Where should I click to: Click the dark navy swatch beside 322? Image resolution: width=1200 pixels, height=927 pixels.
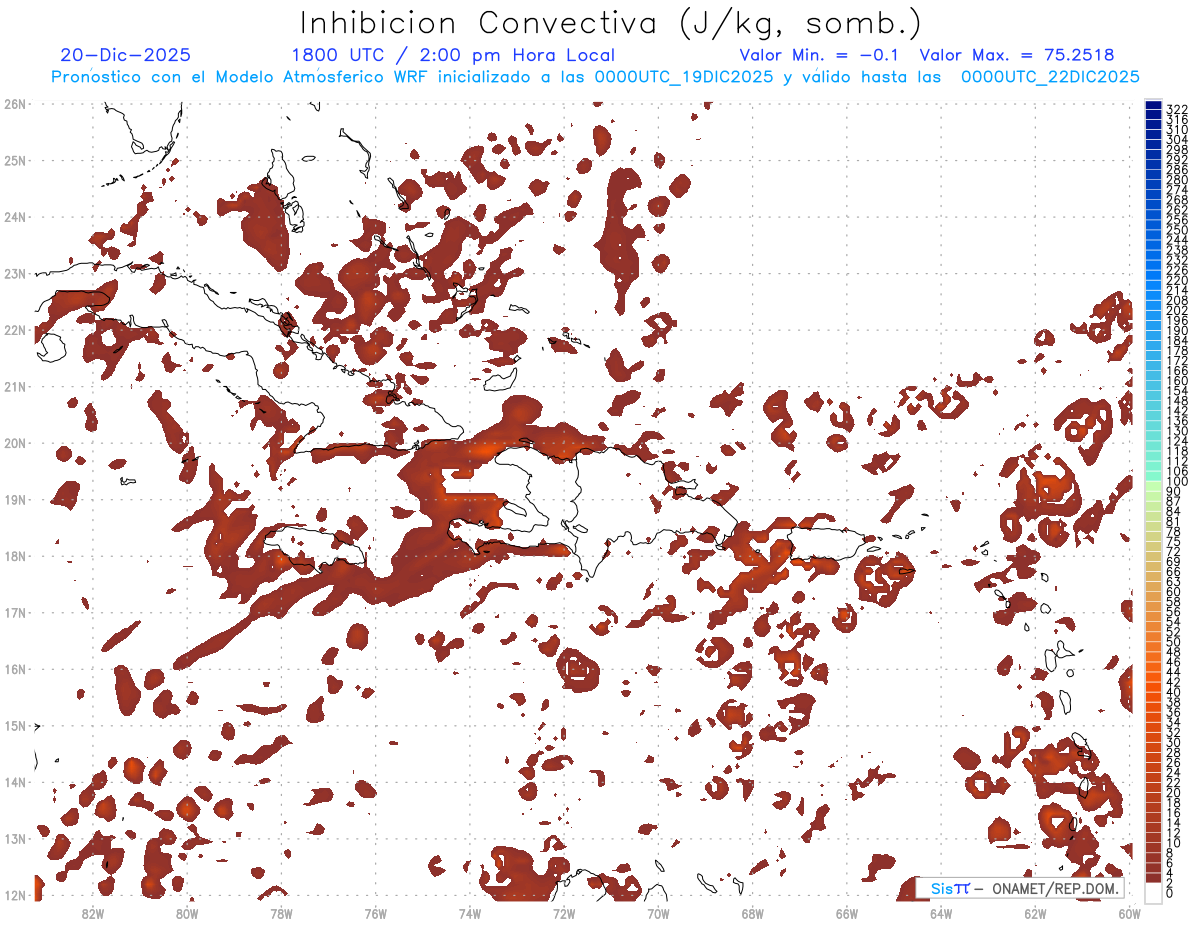pos(1153,104)
